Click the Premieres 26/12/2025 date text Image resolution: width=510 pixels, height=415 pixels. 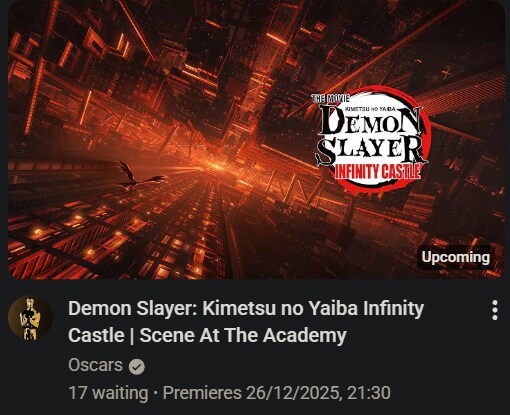(x=252, y=393)
